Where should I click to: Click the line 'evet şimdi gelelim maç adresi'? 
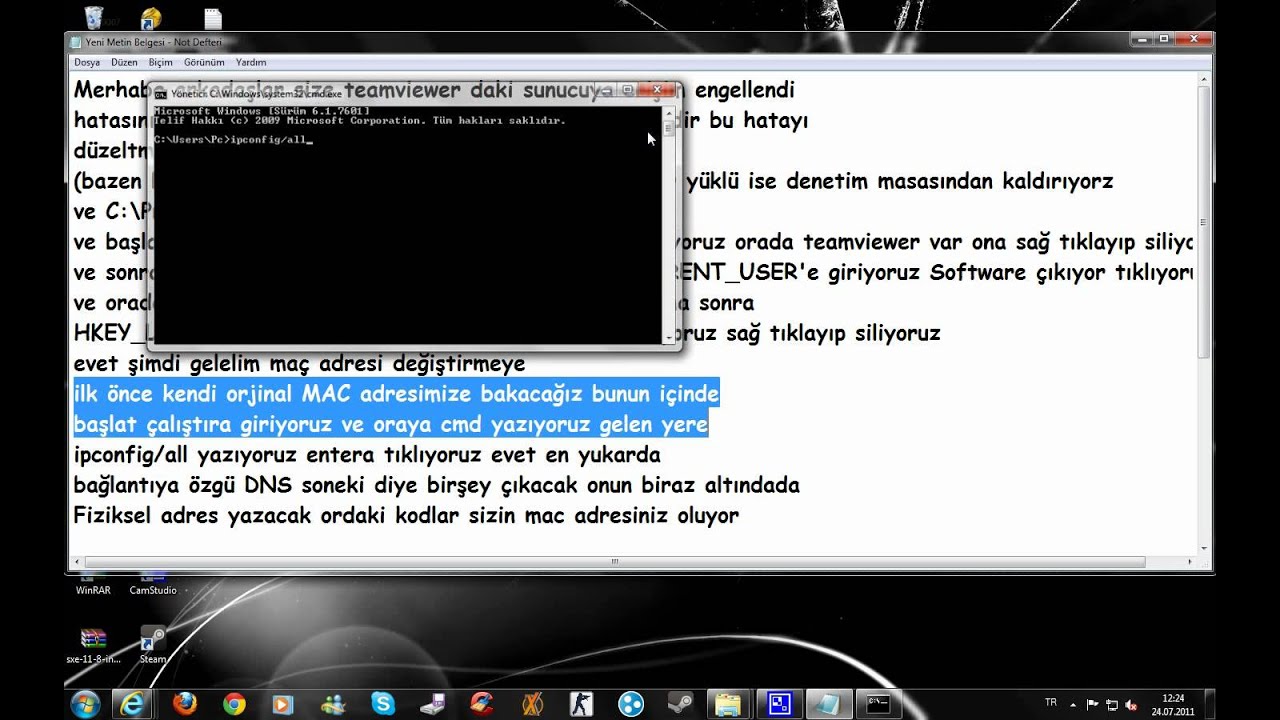299,364
